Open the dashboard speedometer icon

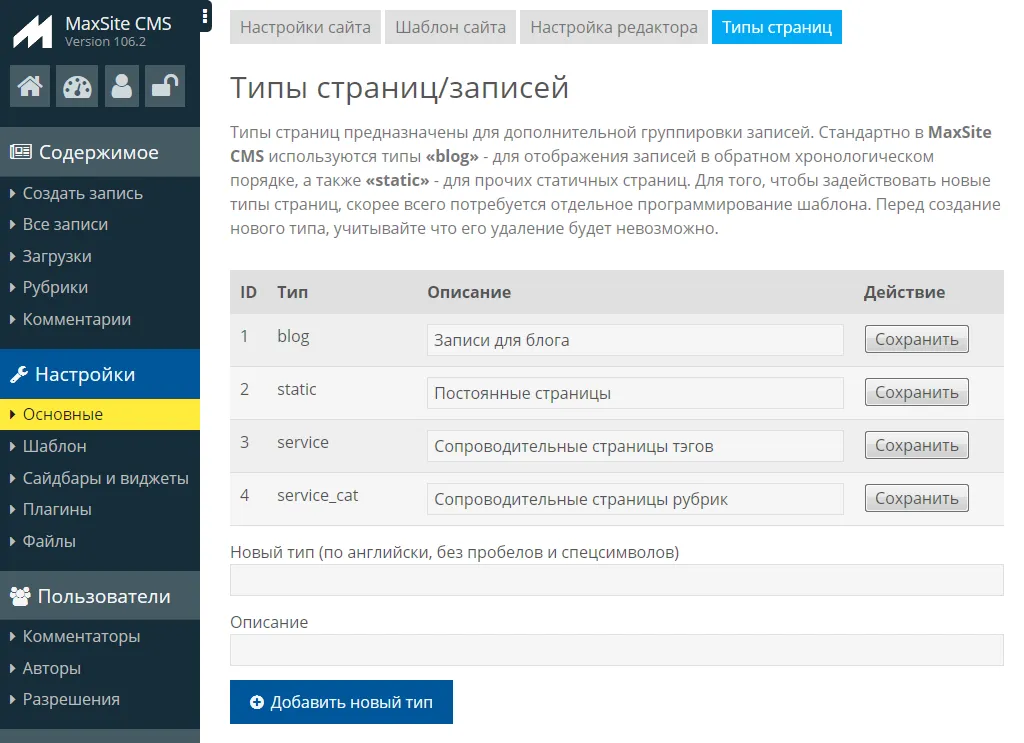76,87
